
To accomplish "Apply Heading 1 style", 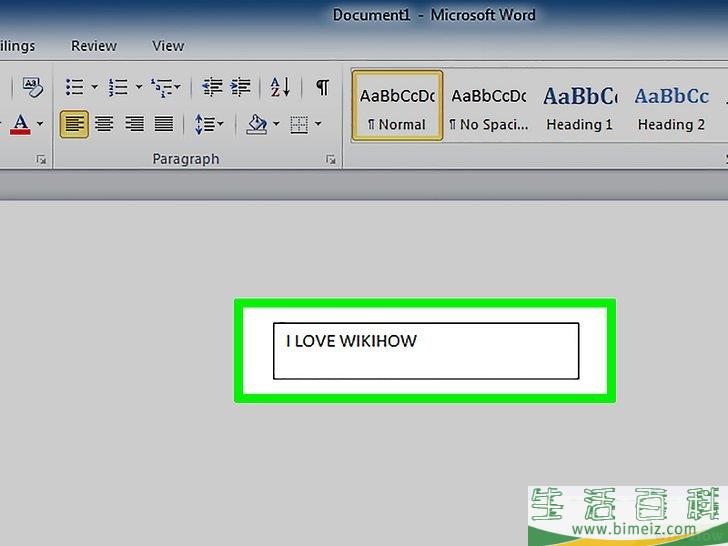I will (x=580, y=106).
